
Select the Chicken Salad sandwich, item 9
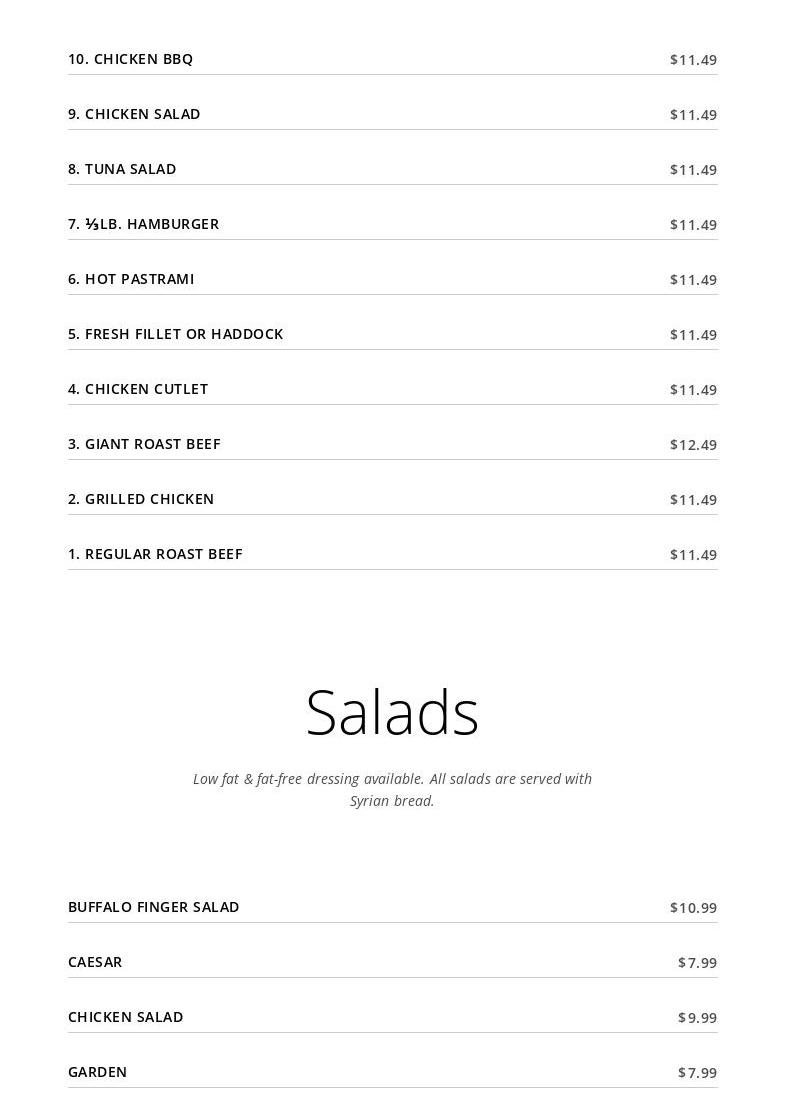(134, 114)
